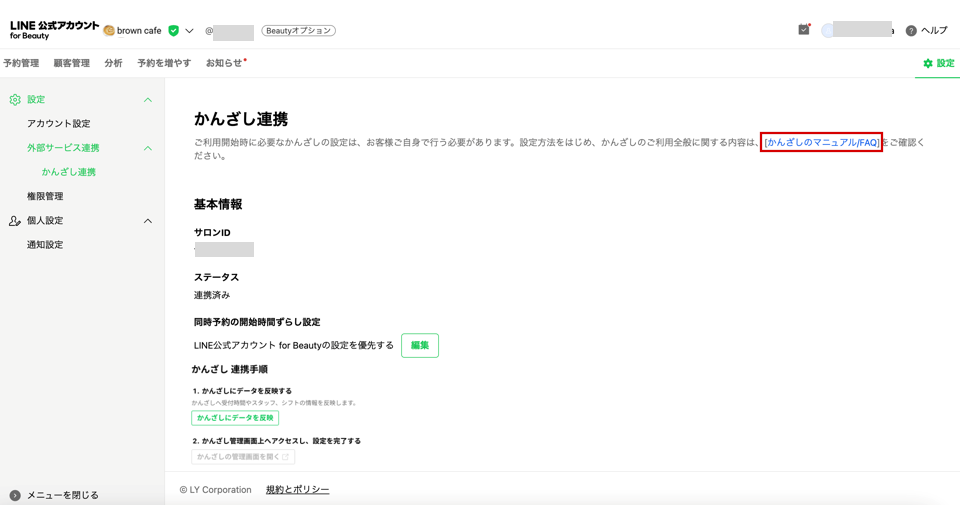Click the gear icon beside 設定 in sidebar
This screenshot has width=967, height=505.
(x=15, y=99)
